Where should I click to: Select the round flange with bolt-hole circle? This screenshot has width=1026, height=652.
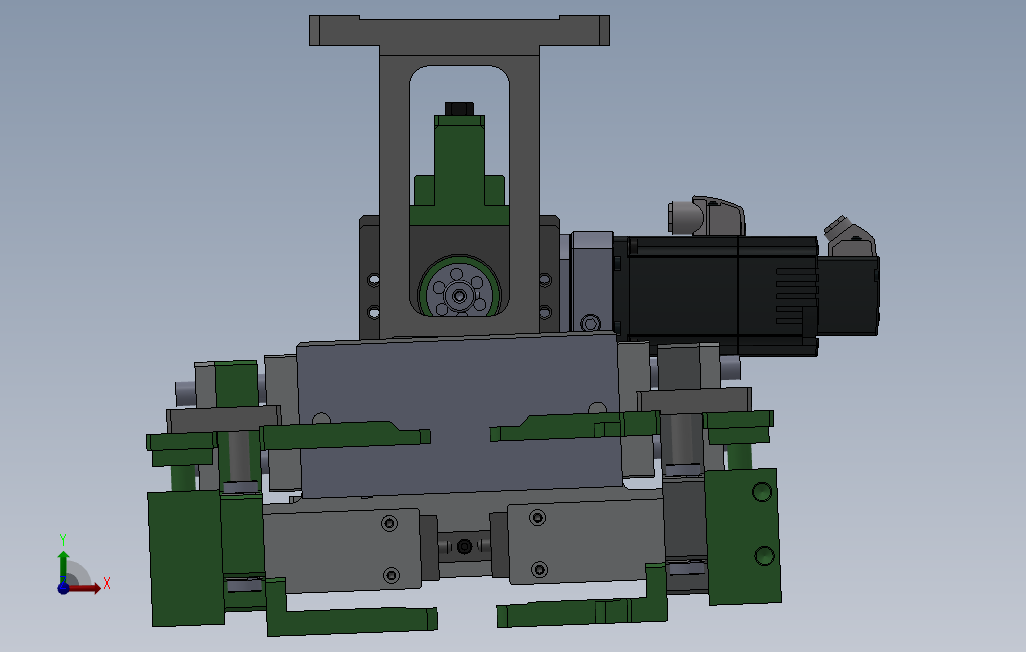coord(459,287)
